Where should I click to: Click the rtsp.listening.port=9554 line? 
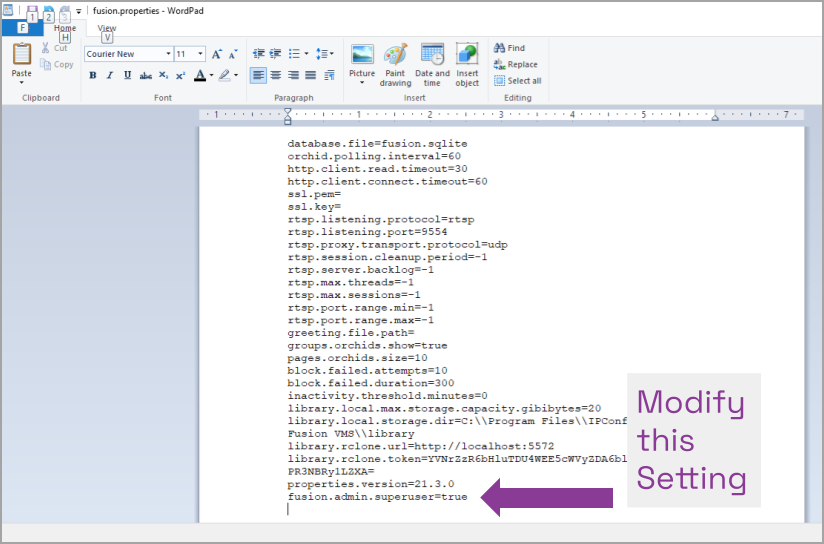point(367,232)
